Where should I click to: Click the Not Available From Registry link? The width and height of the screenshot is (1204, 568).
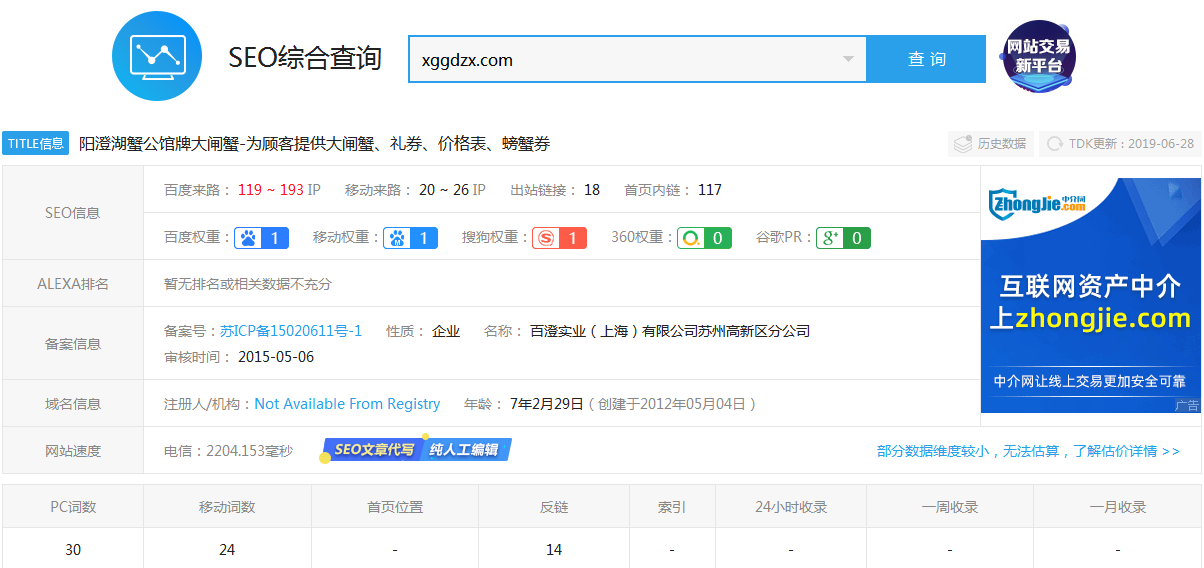pyautogui.click(x=347, y=404)
